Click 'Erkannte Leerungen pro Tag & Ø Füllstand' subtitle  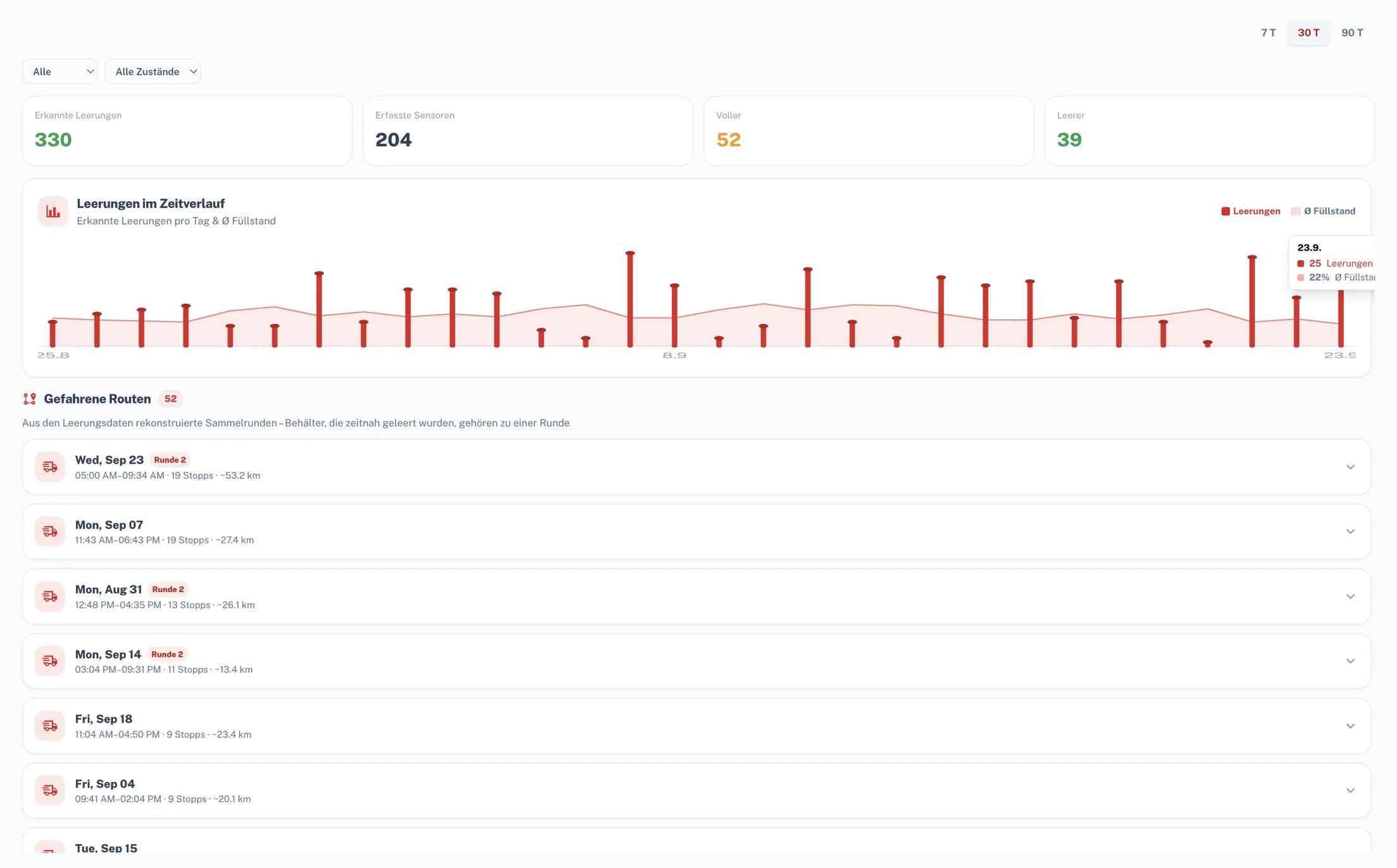tap(177, 221)
